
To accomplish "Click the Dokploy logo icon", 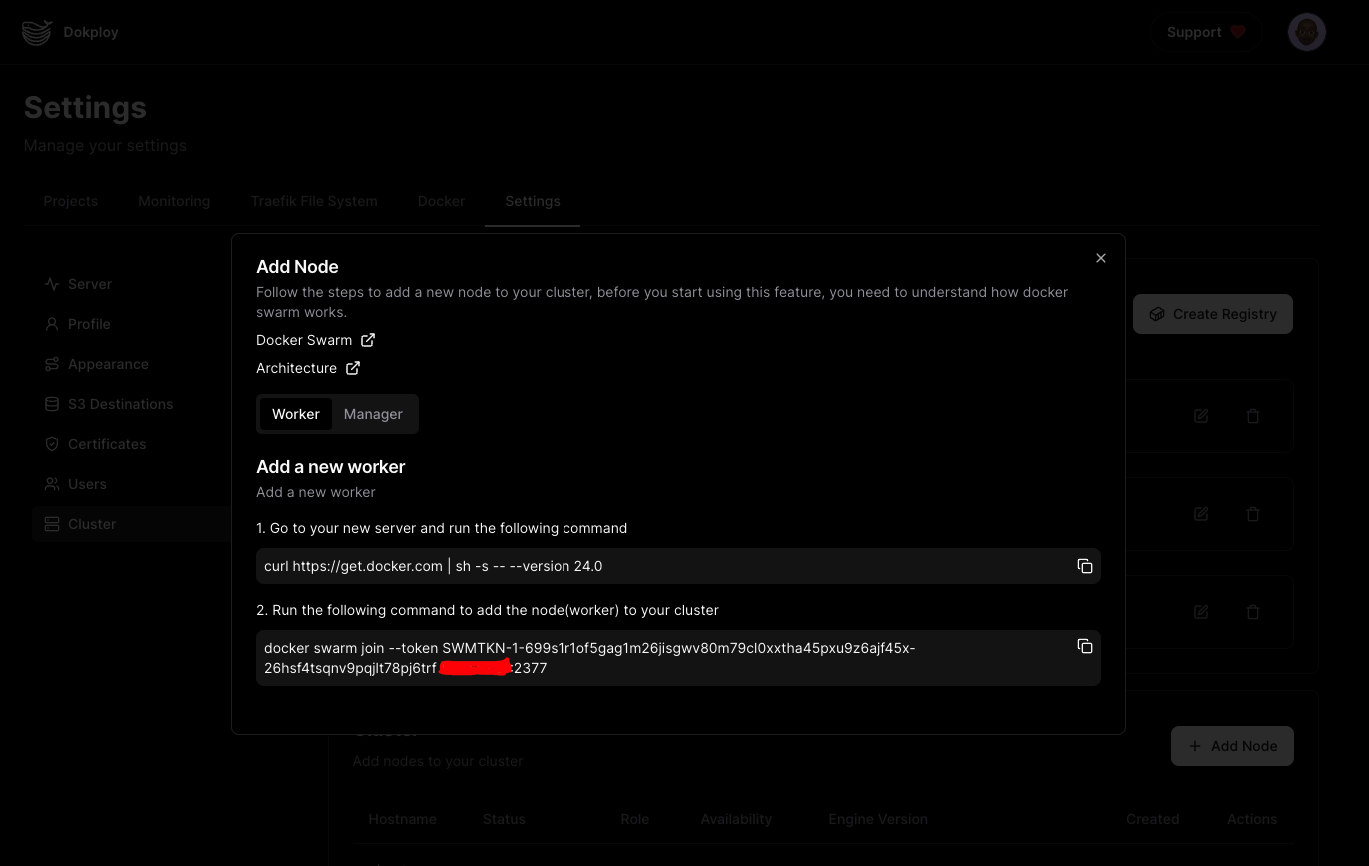I will point(37,32).
